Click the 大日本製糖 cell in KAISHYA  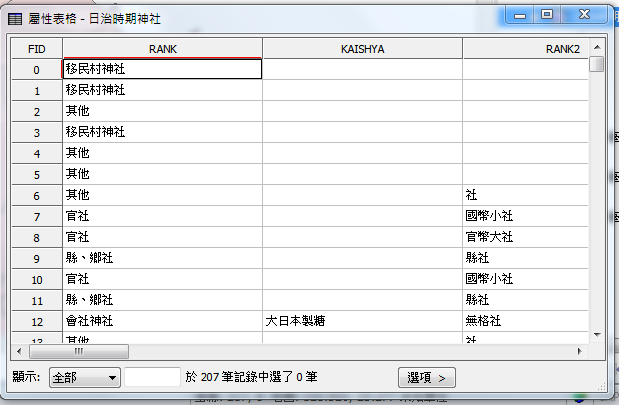pos(362,321)
